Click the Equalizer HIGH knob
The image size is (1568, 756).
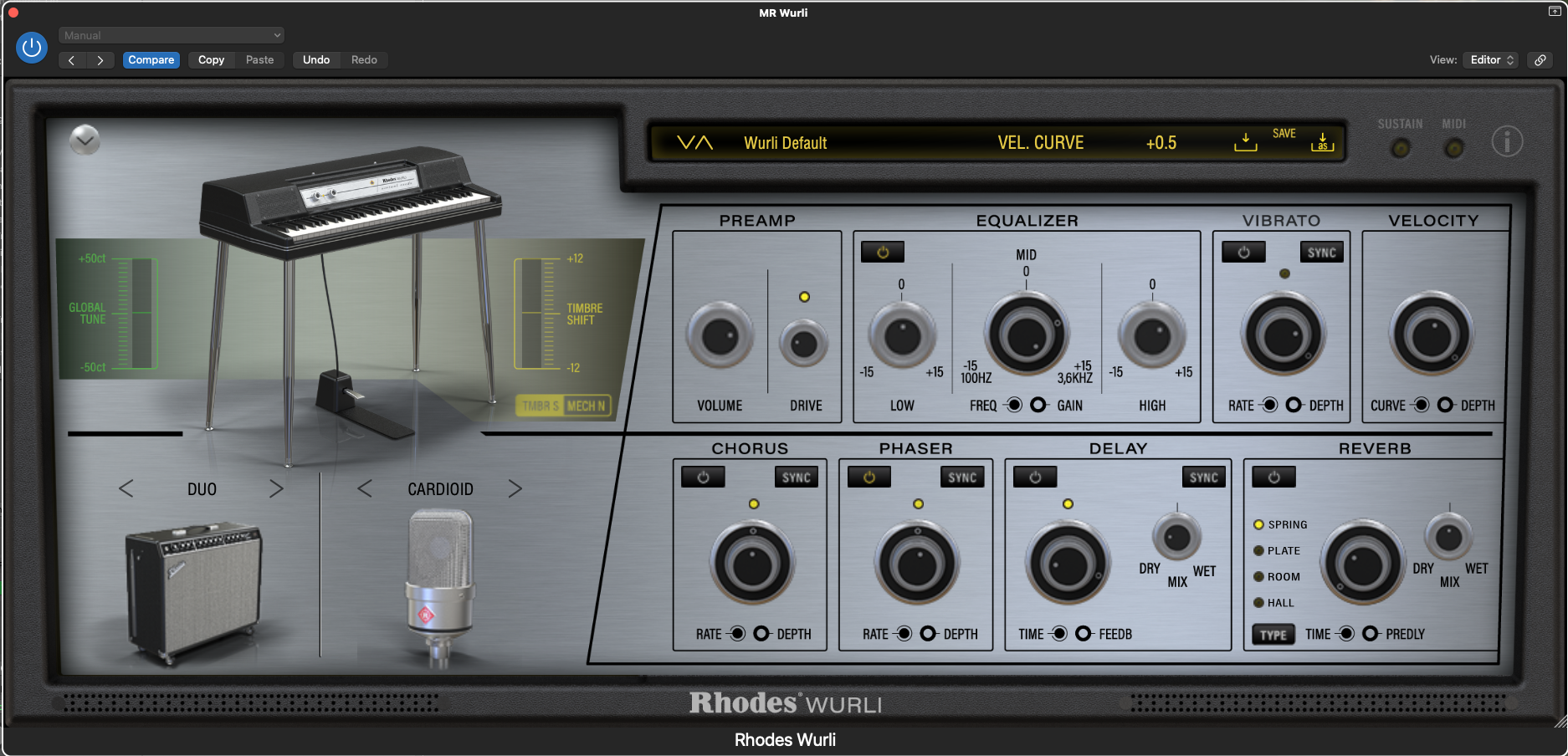(1152, 336)
